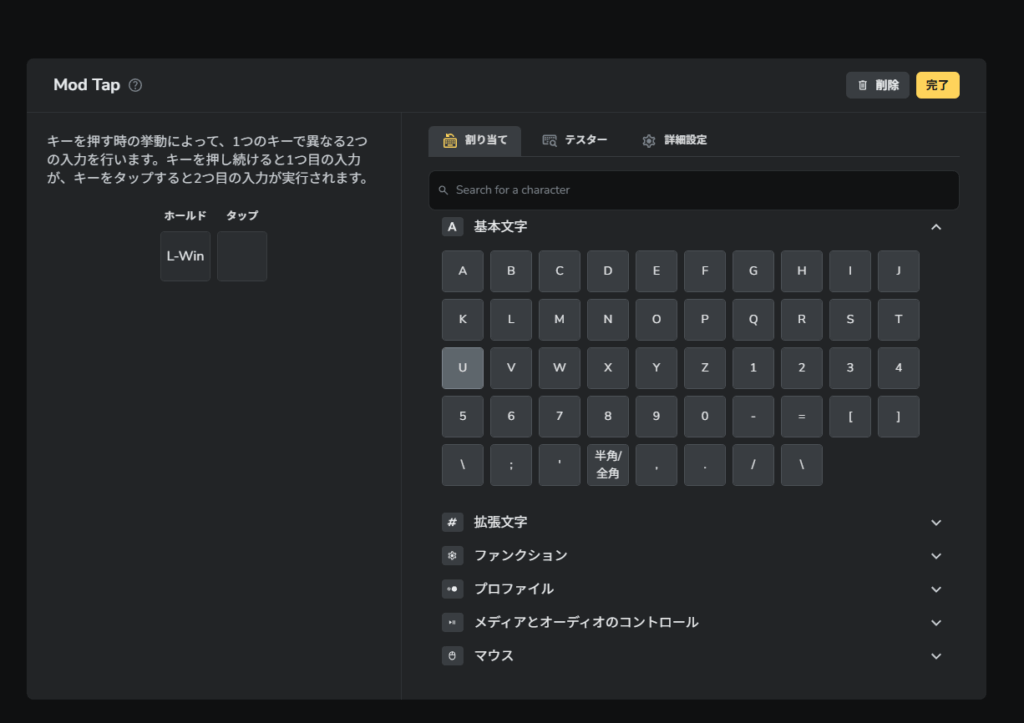Choose the 半角/全角 key

[x=608, y=465]
